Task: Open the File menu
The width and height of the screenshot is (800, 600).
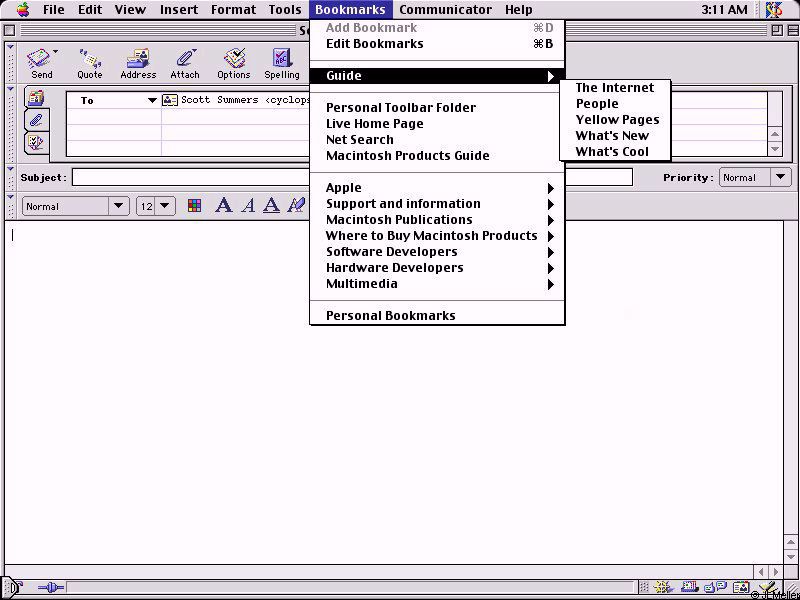Action: (x=54, y=10)
